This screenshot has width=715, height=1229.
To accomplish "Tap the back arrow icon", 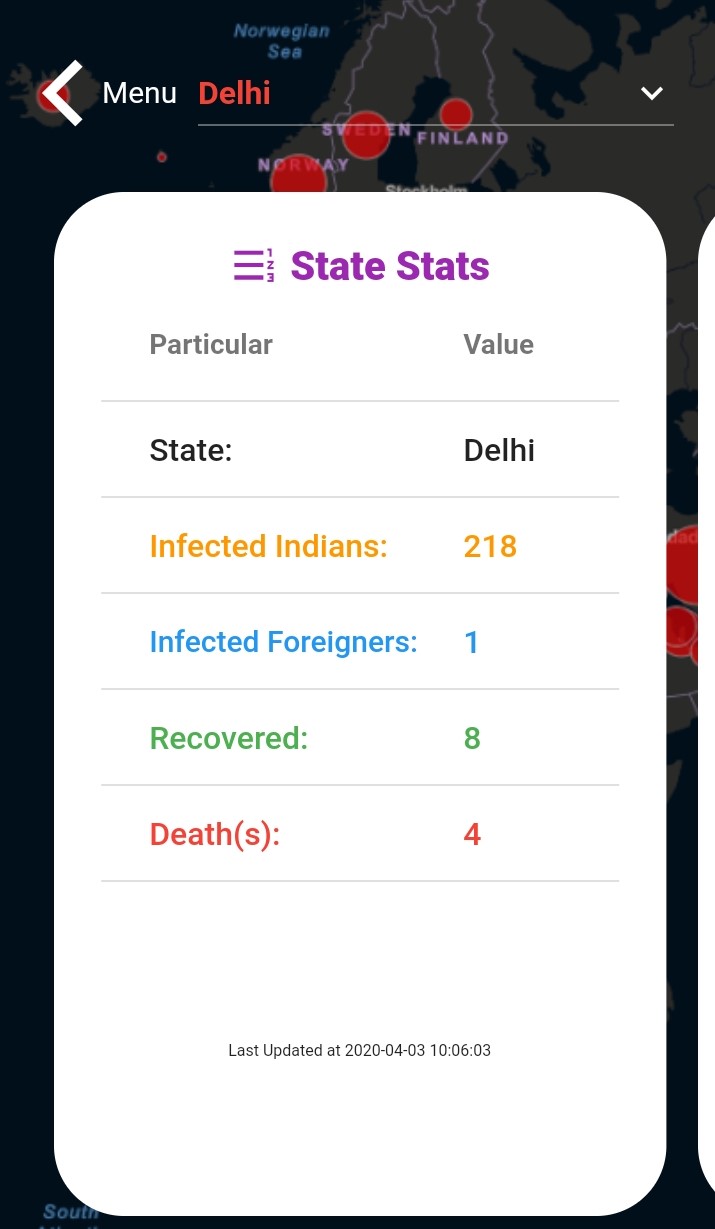I will 63,93.
